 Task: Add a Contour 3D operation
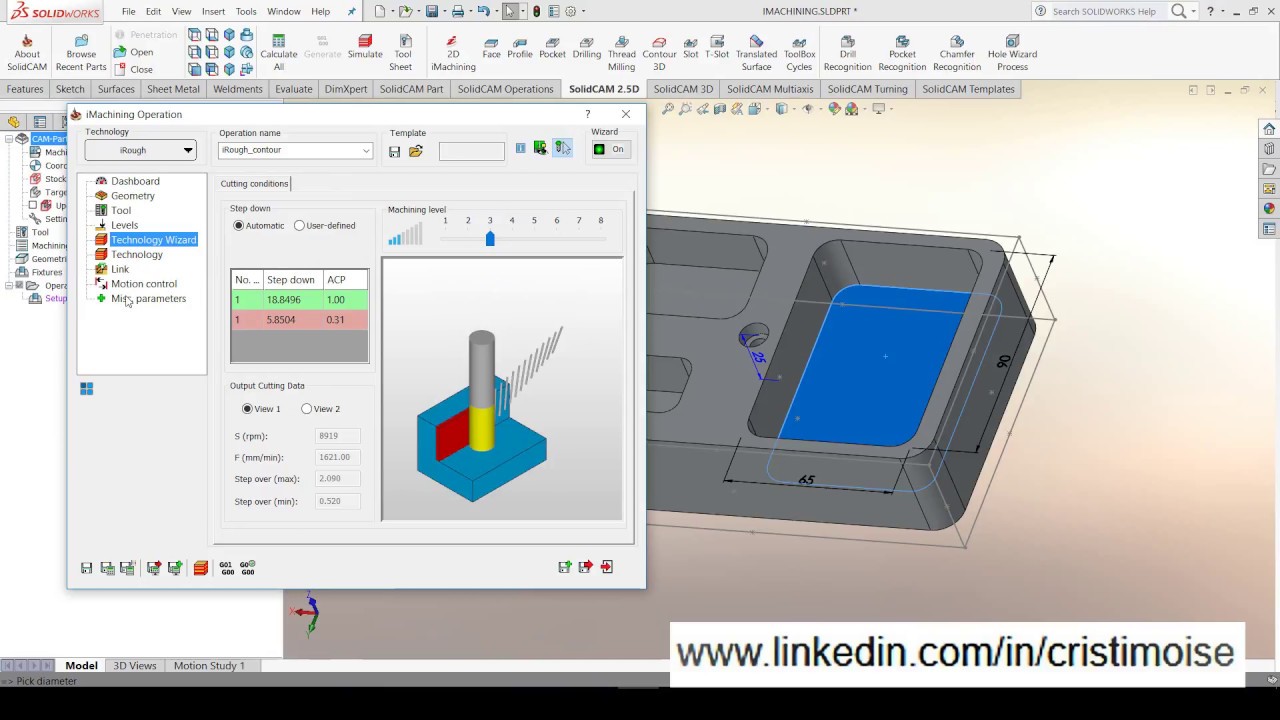click(x=659, y=54)
